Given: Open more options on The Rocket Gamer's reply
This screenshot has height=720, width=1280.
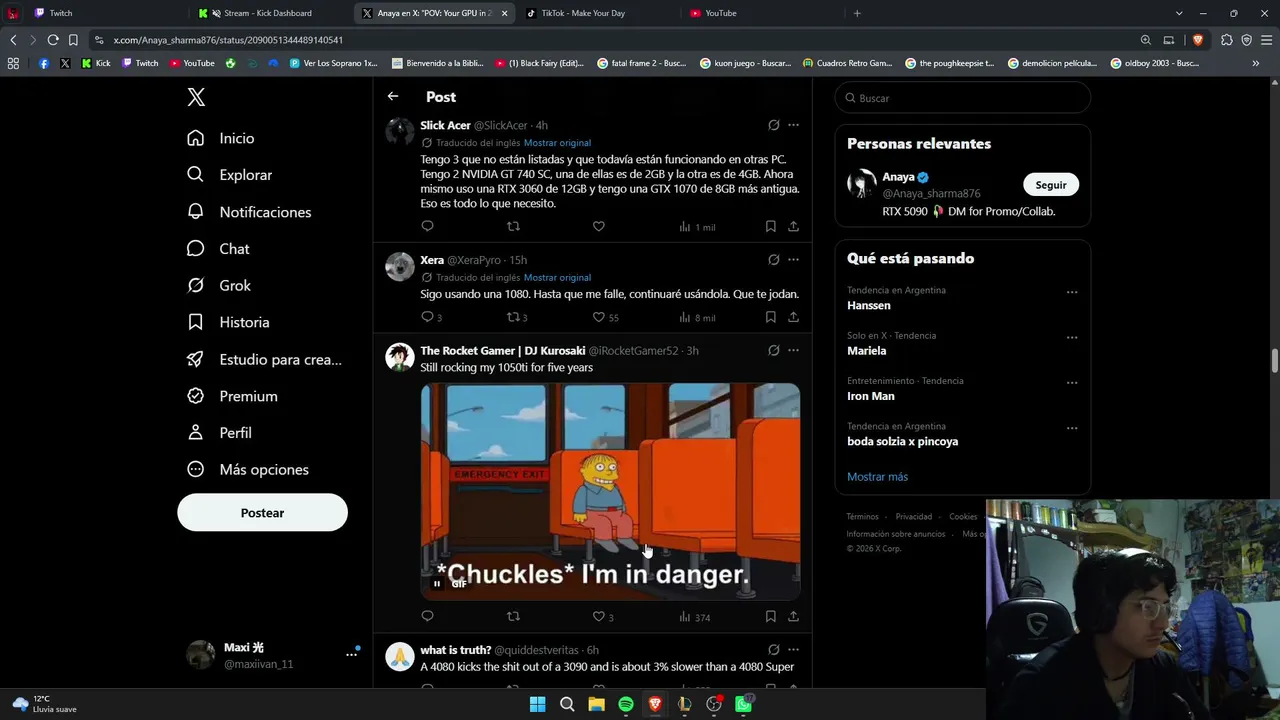Looking at the screenshot, I should (x=793, y=351).
